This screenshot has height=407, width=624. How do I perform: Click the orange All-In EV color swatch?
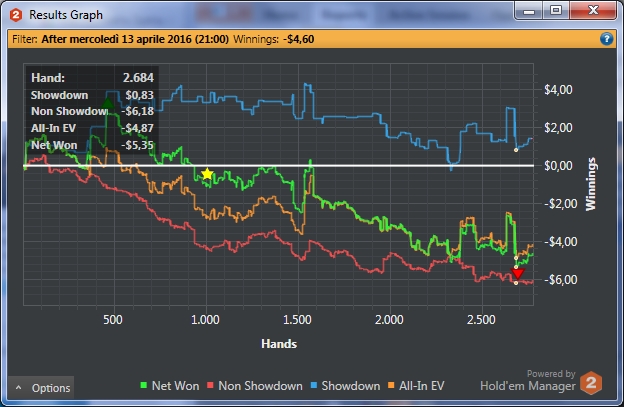point(391,385)
